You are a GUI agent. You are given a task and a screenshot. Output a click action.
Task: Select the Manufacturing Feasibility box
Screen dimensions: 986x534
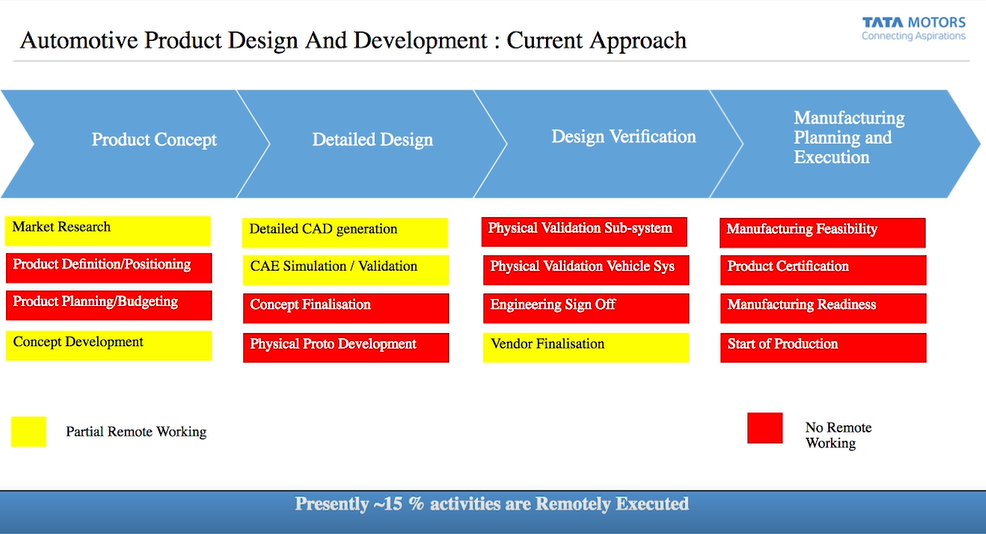[822, 232]
